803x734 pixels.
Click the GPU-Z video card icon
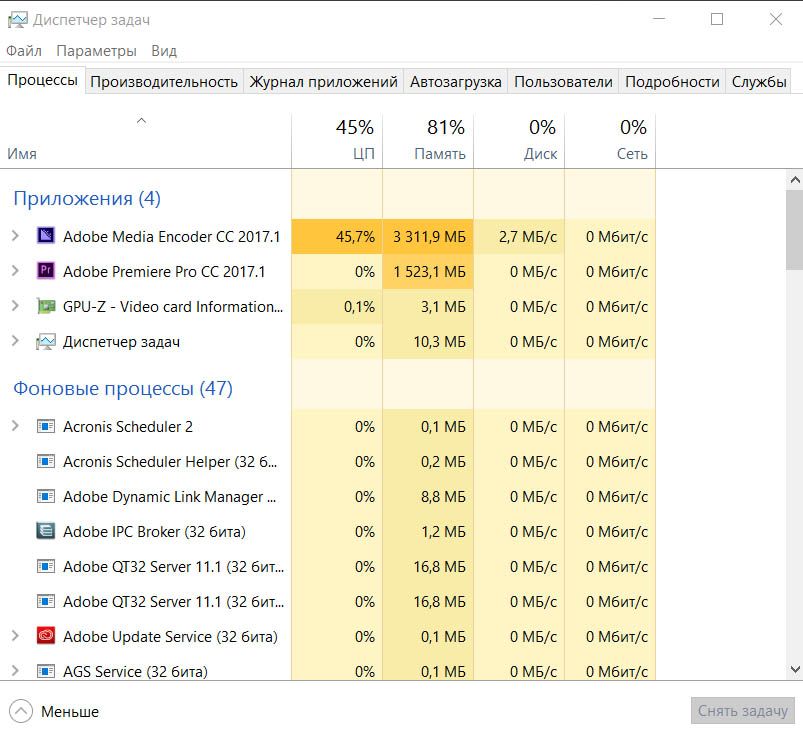click(46, 306)
